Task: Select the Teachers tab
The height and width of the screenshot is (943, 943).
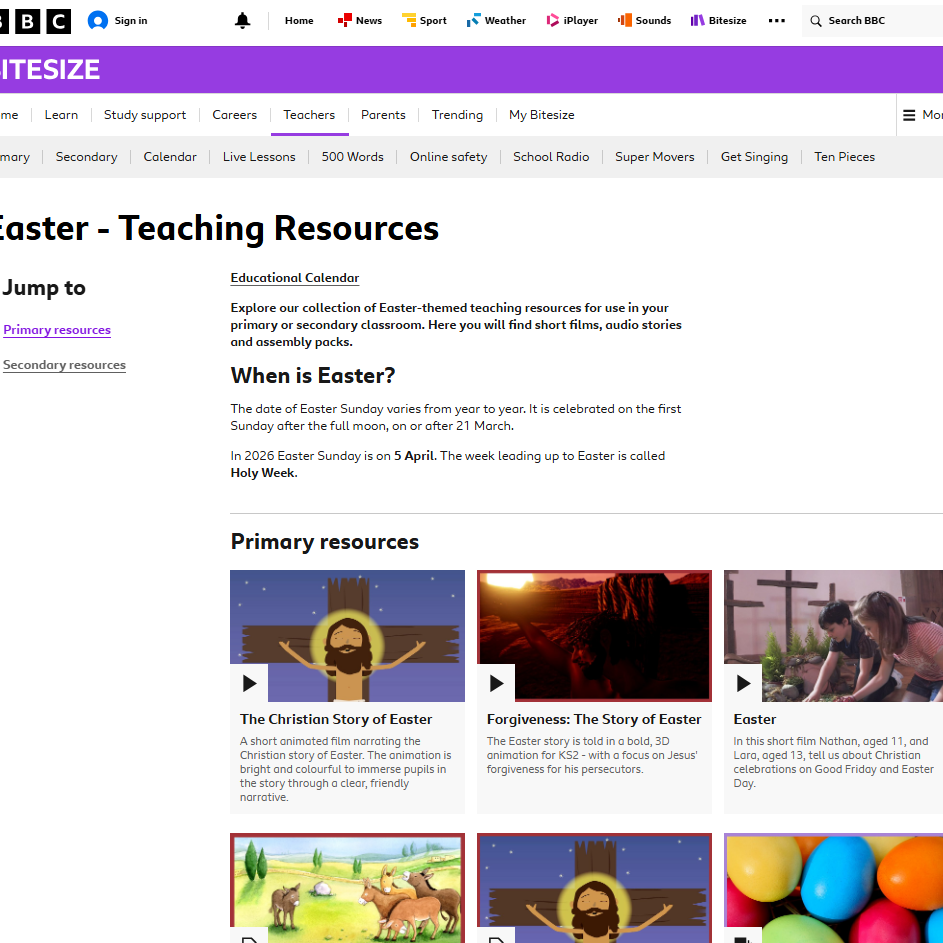Action: coord(309,115)
